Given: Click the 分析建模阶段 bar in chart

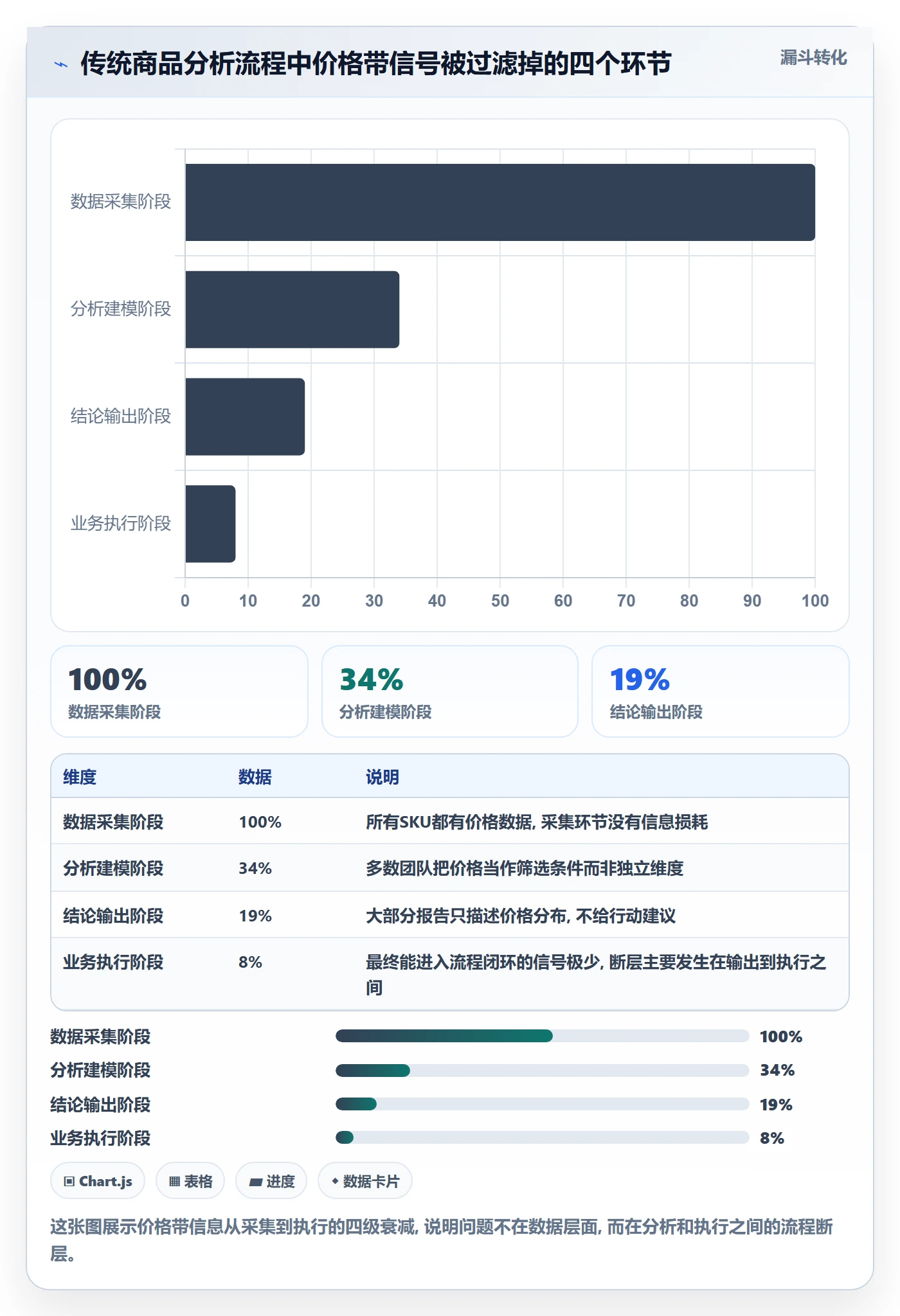Looking at the screenshot, I should 292,310.
